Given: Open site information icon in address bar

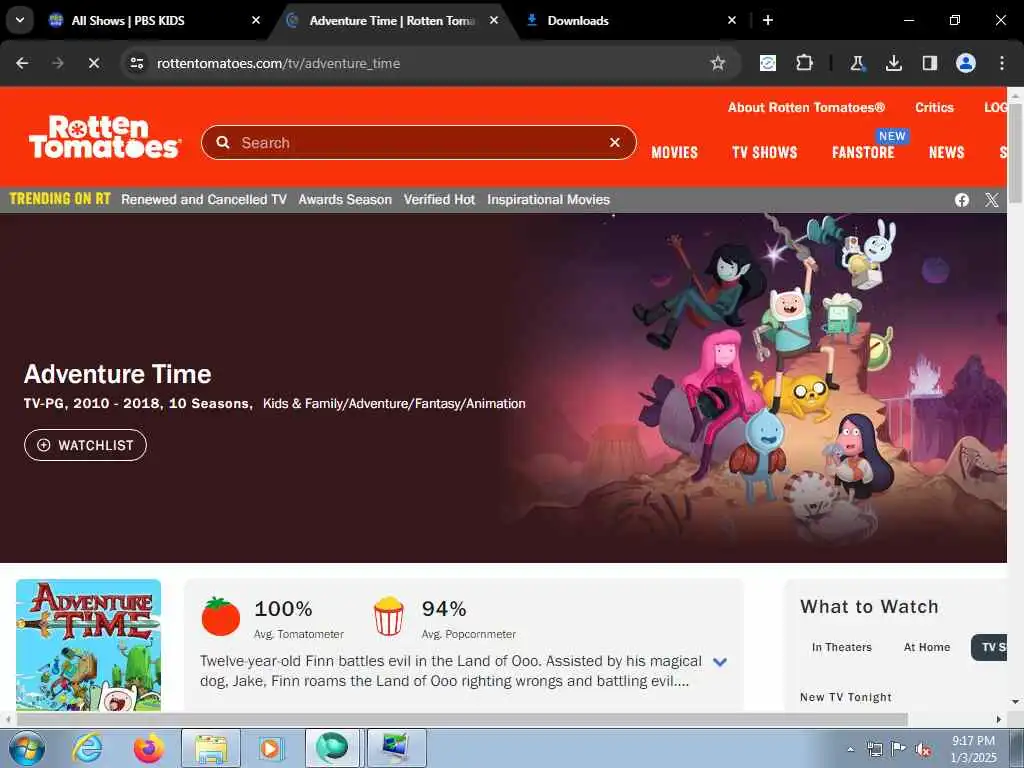Looking at the screenshot, I should coord(136,63).
